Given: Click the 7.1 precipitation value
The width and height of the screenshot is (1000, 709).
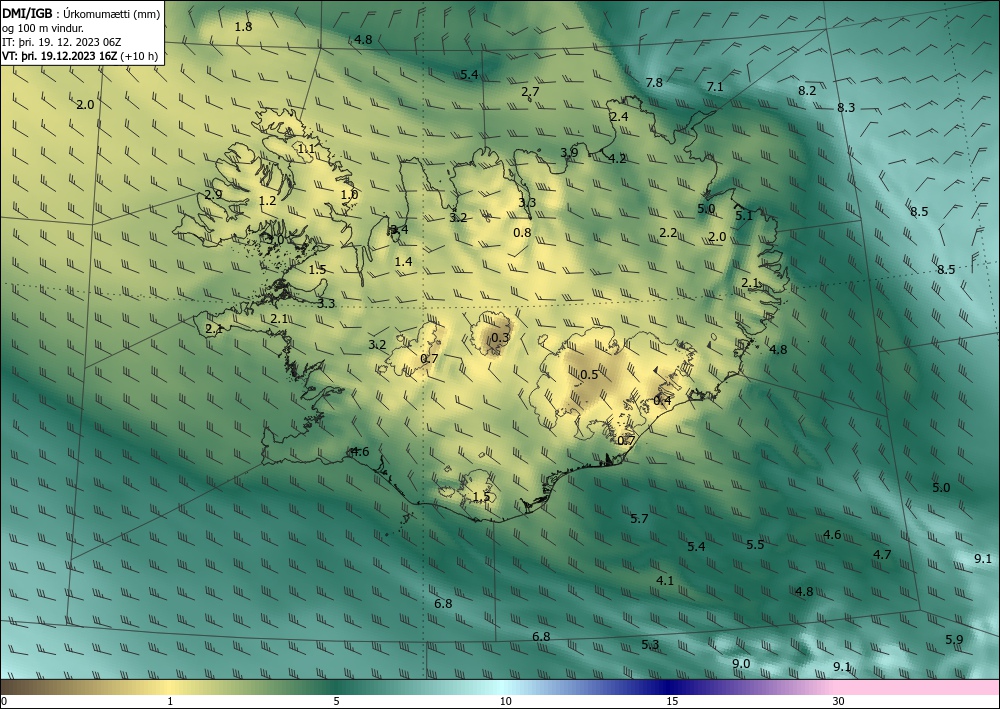Looking at the screenshot, I should (715, 87).
